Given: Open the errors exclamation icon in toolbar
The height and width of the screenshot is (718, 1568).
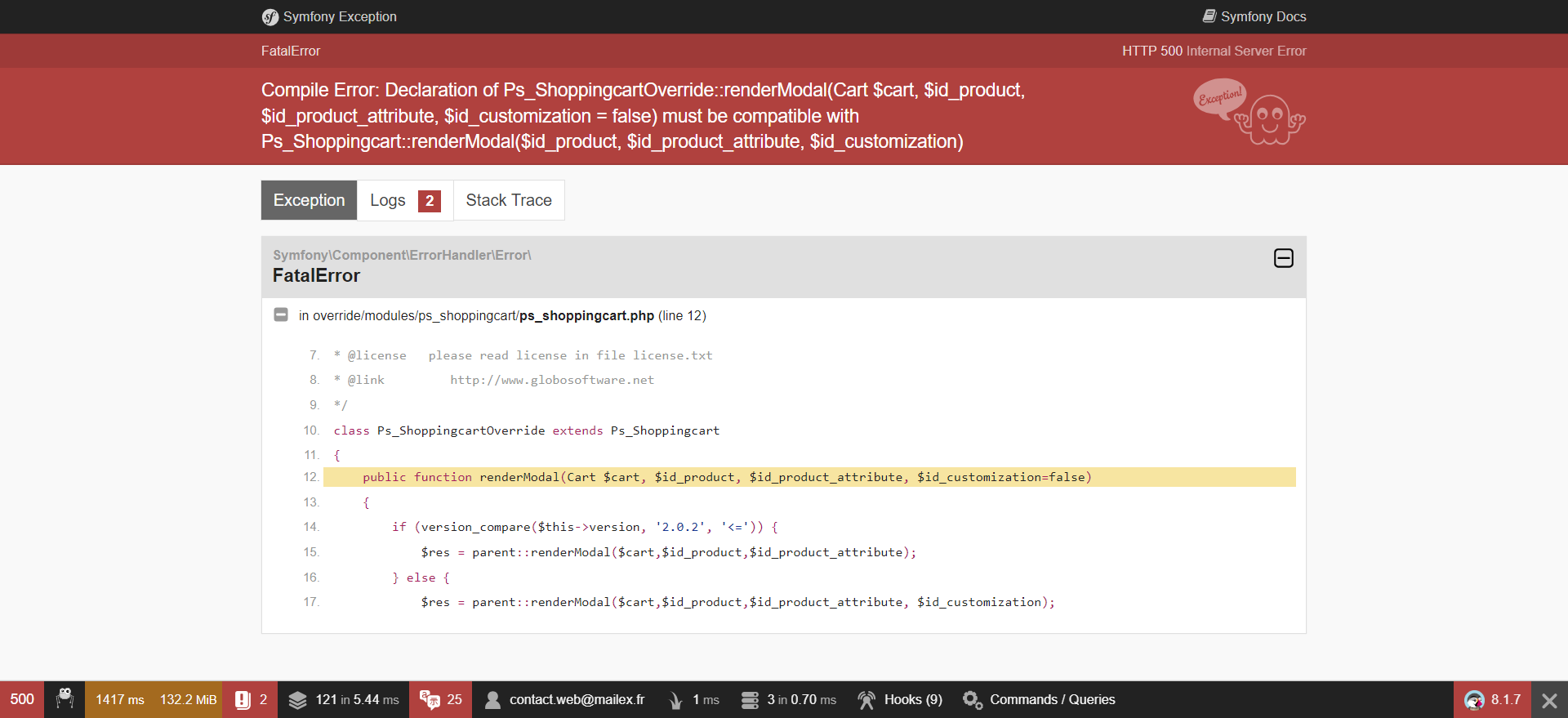Looking at the screenshot, I should click(x=243, y=699).
